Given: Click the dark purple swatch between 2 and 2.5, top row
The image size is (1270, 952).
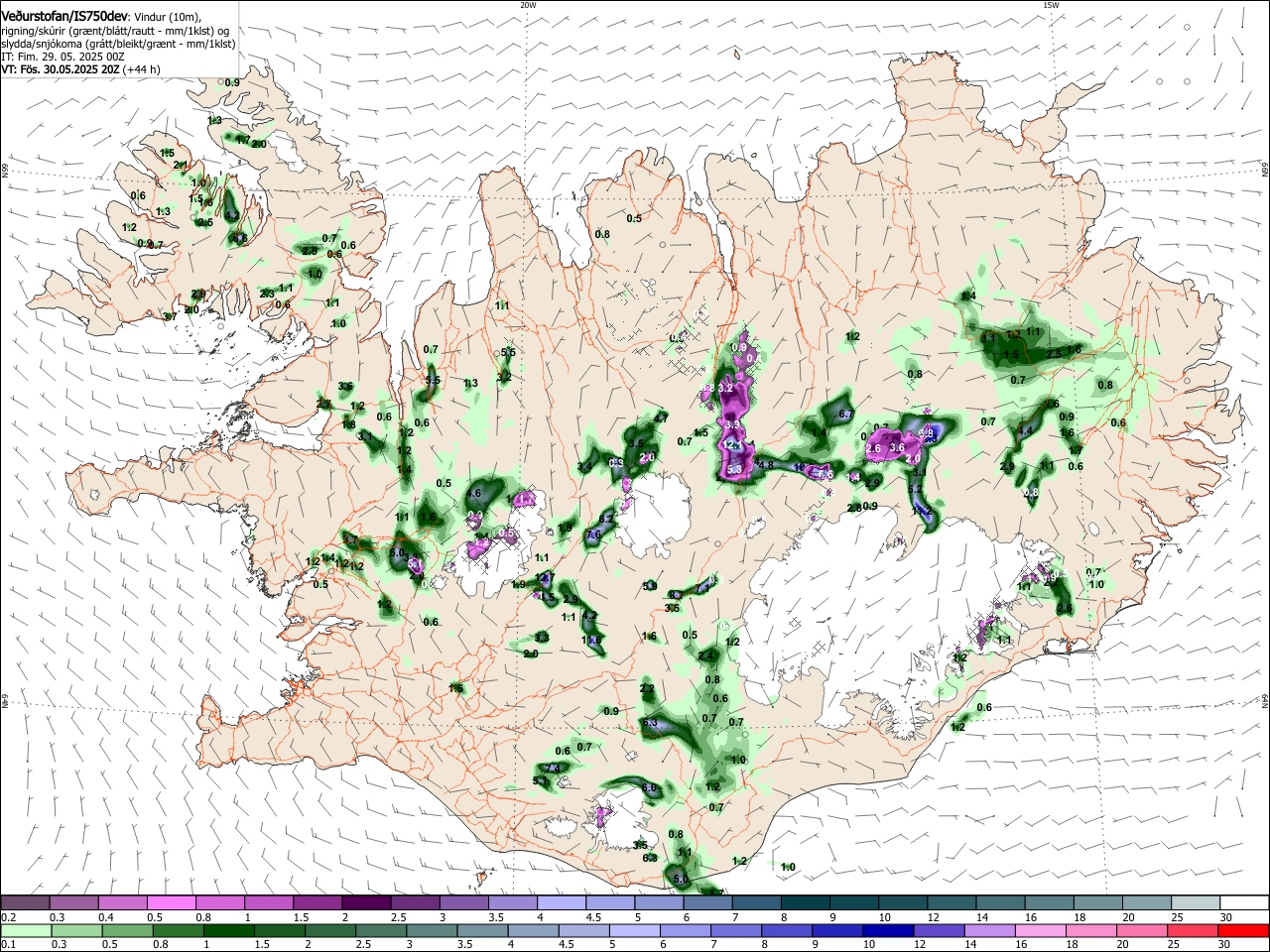Looking at the screenshot, I should pos(365,903).
